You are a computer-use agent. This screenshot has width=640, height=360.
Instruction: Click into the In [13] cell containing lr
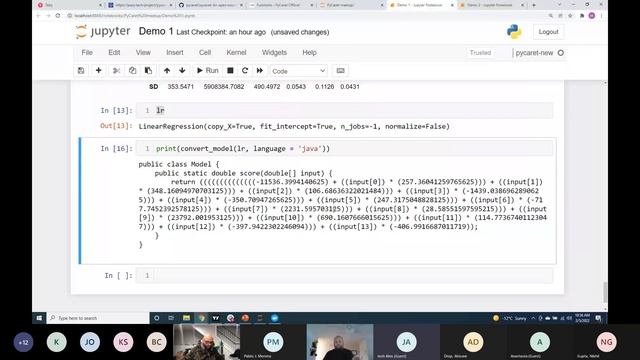344,111
